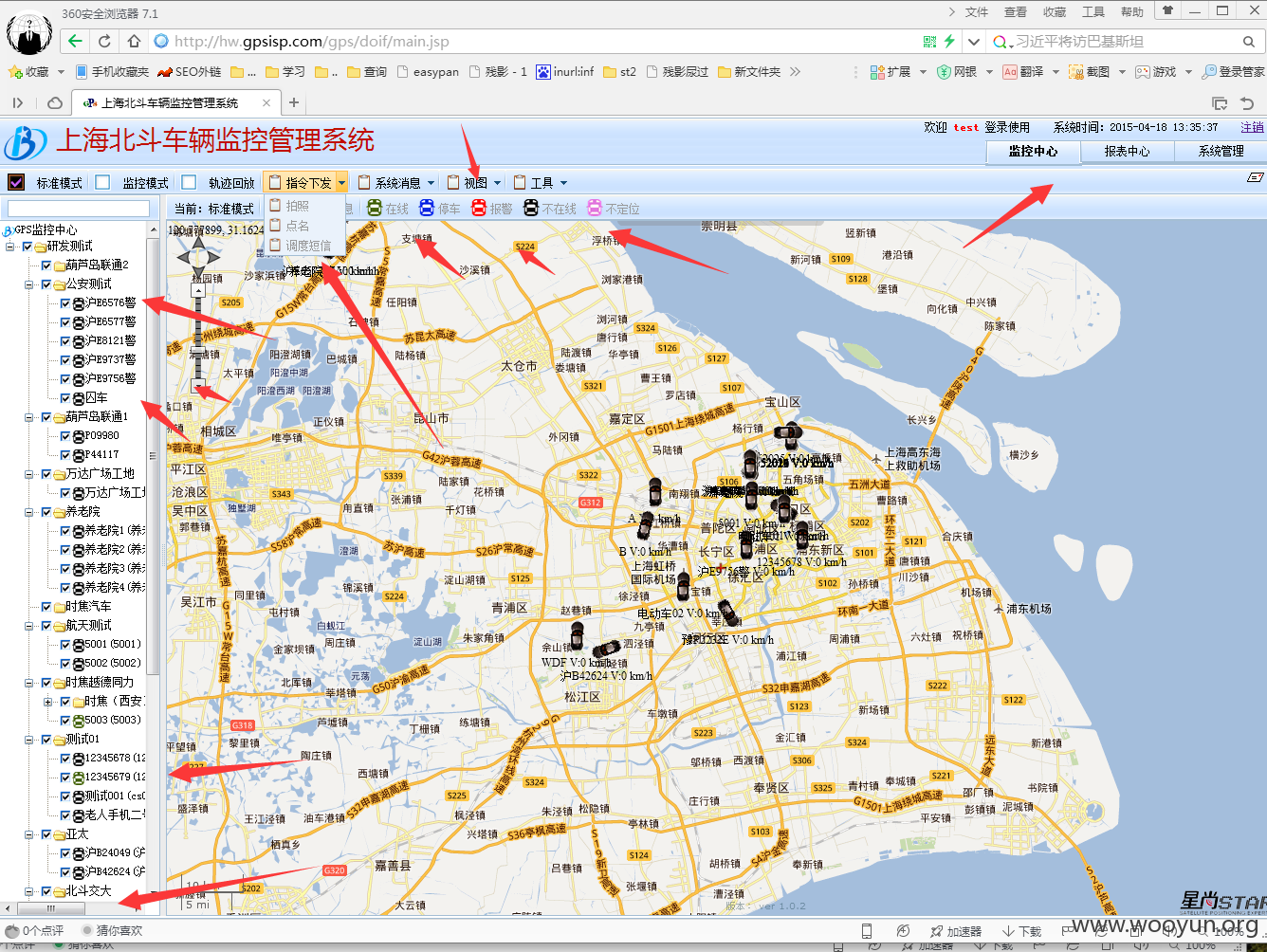Click the map zoom slider track

[x=198, y=337]
